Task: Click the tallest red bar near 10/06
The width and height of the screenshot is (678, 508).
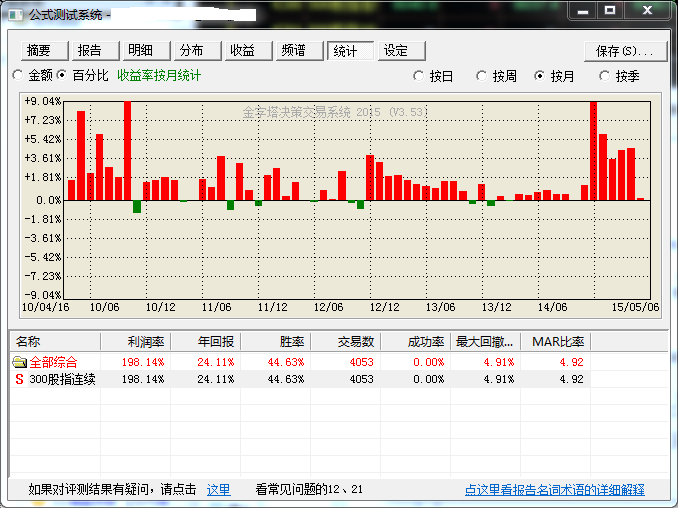Action: [128, 150]
